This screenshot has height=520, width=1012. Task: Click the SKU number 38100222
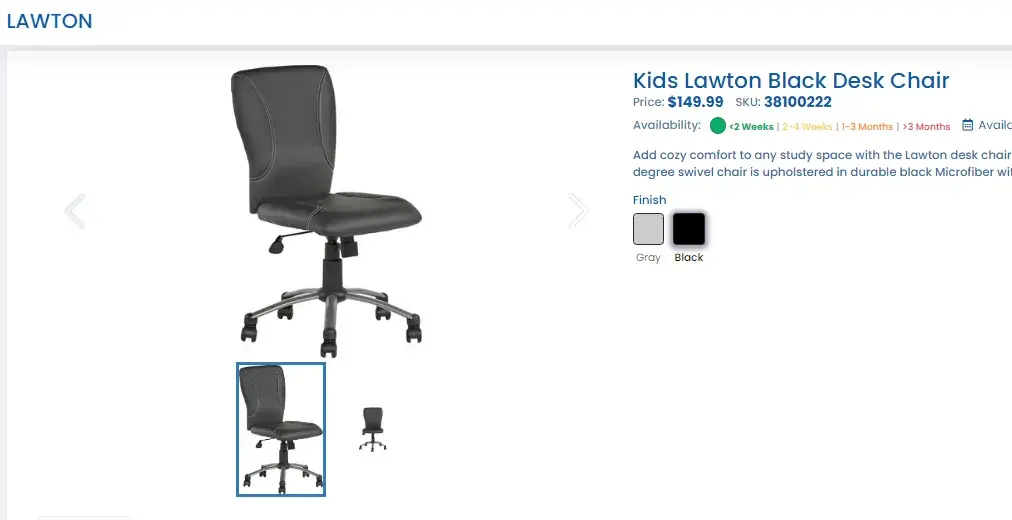(x=798, y=102)
